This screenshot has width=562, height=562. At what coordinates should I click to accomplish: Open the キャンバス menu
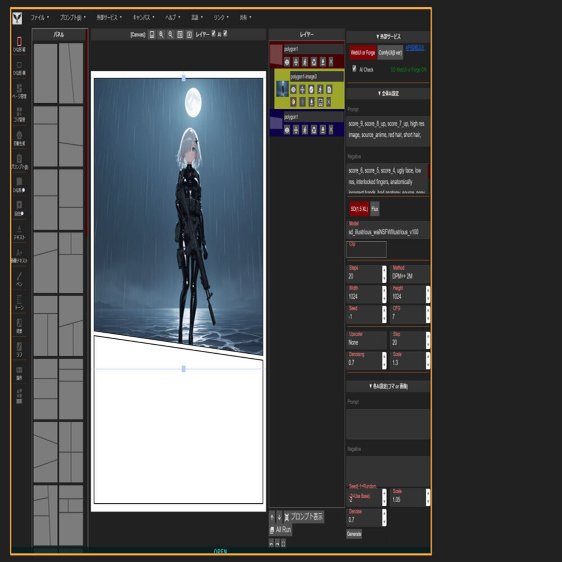click(x=143, y=17)
